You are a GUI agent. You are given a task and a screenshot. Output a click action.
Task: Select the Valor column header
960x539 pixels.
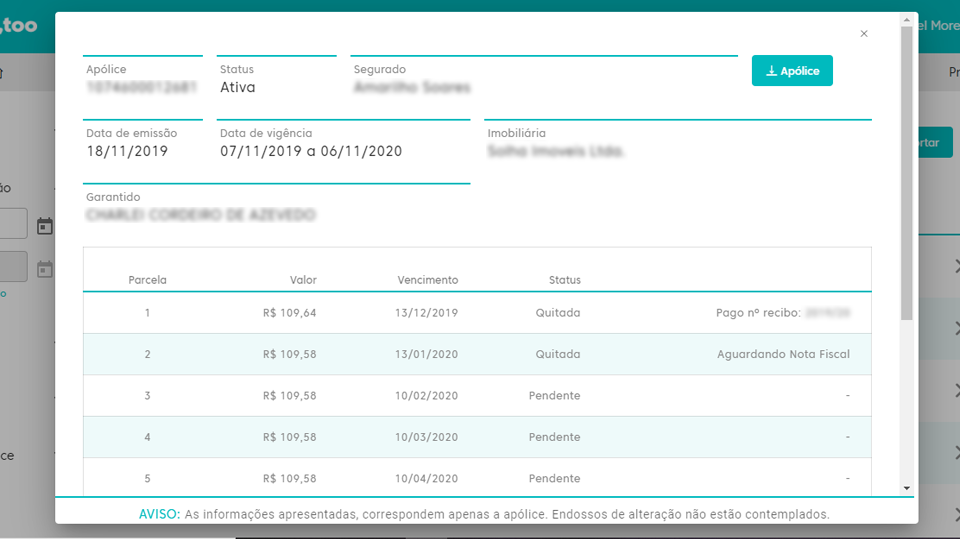(303, 280)
